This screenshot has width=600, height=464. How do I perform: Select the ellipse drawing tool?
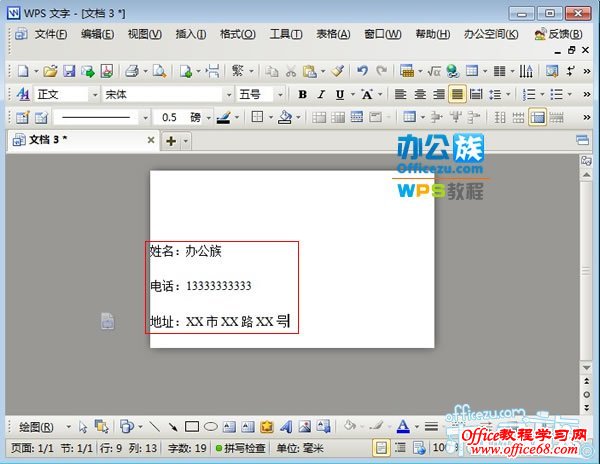click(210, 426)
